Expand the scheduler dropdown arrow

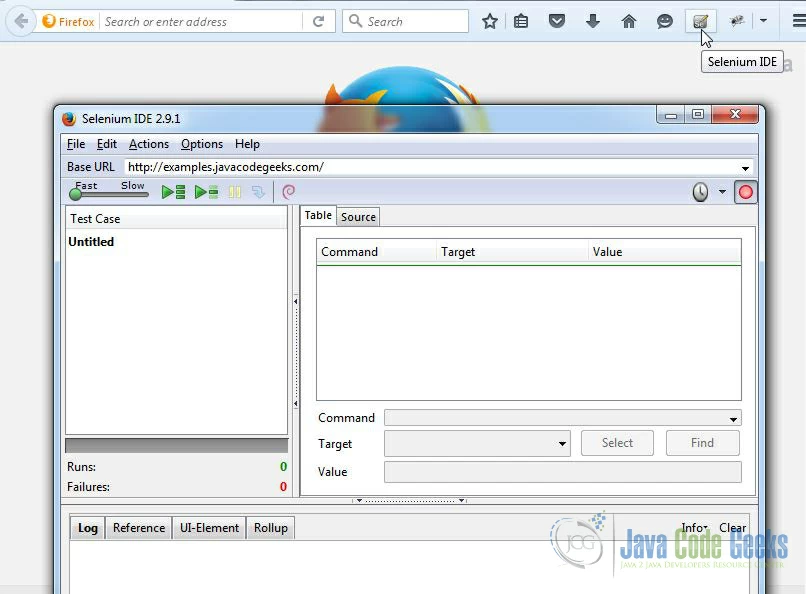pyautogui.click(x=722, y=192)
